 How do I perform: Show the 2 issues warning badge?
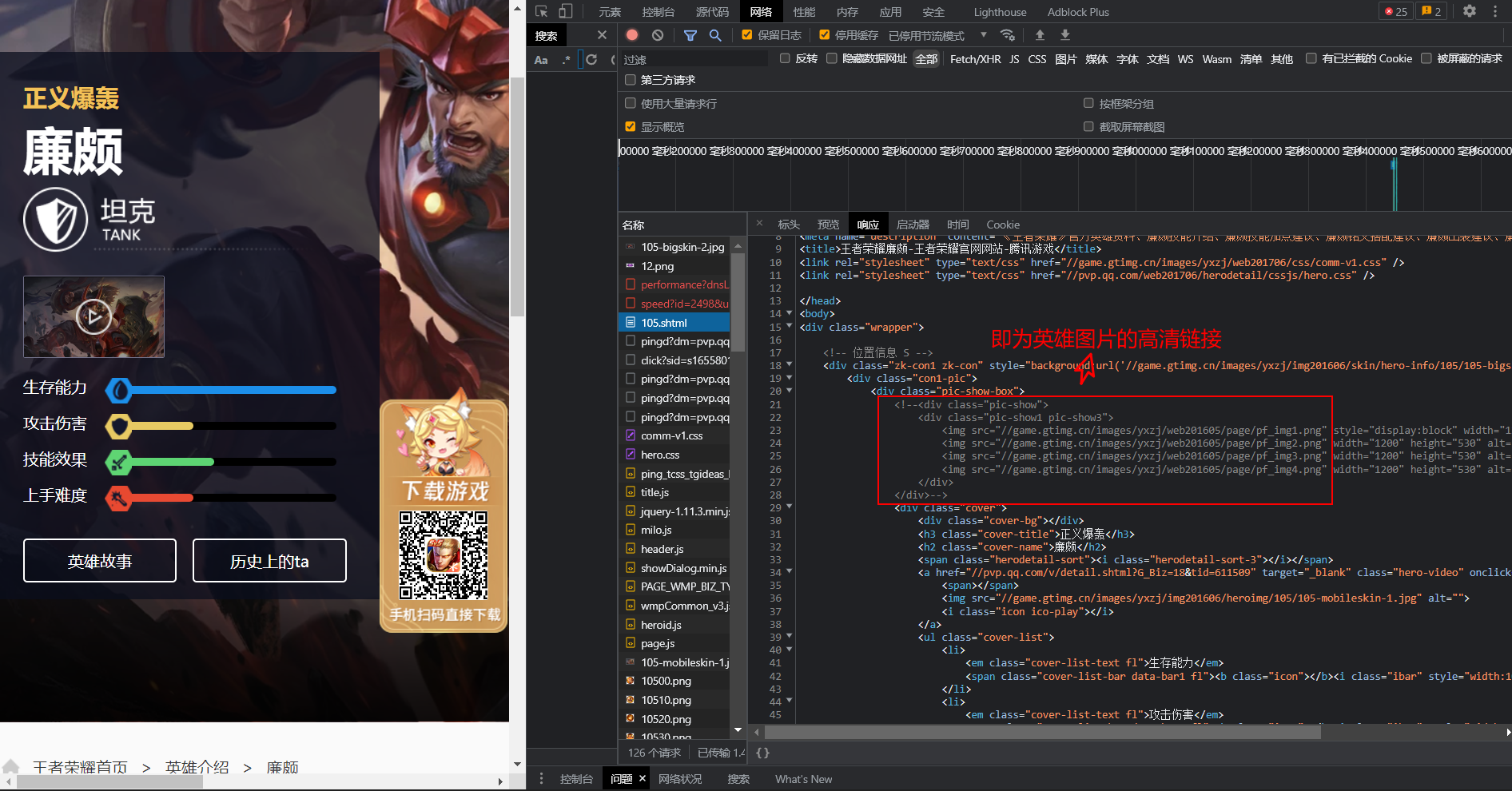pos(1430,11)
